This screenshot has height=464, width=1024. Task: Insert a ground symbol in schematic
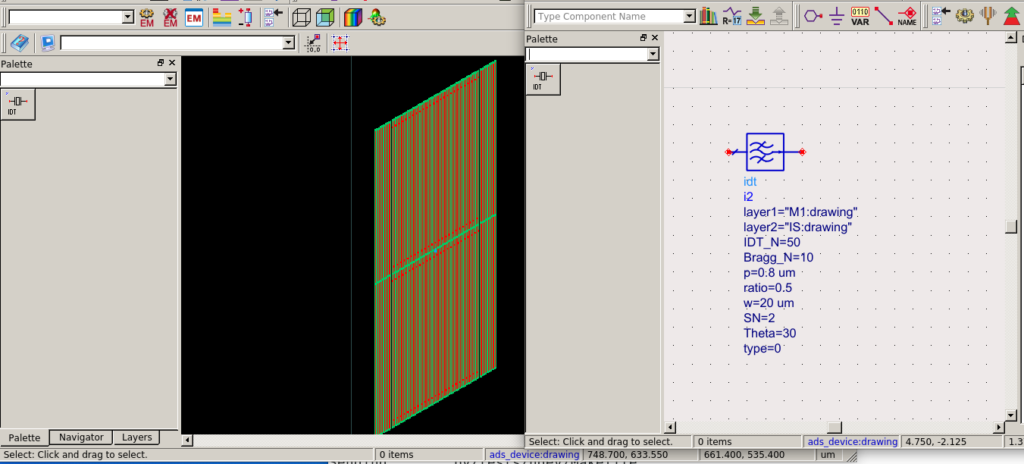click(x=835, y=16)
